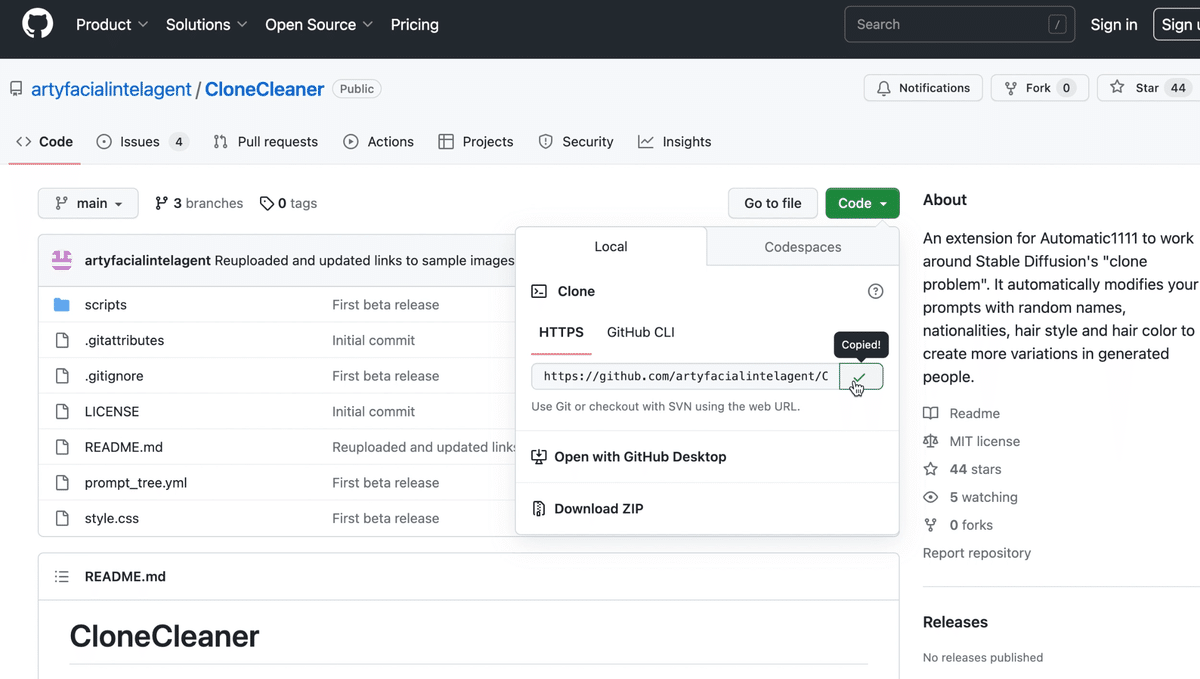Click the copied-URL checkmark icon button
The height and width of the screenshot is (679, 1200).
pos(861,377)
